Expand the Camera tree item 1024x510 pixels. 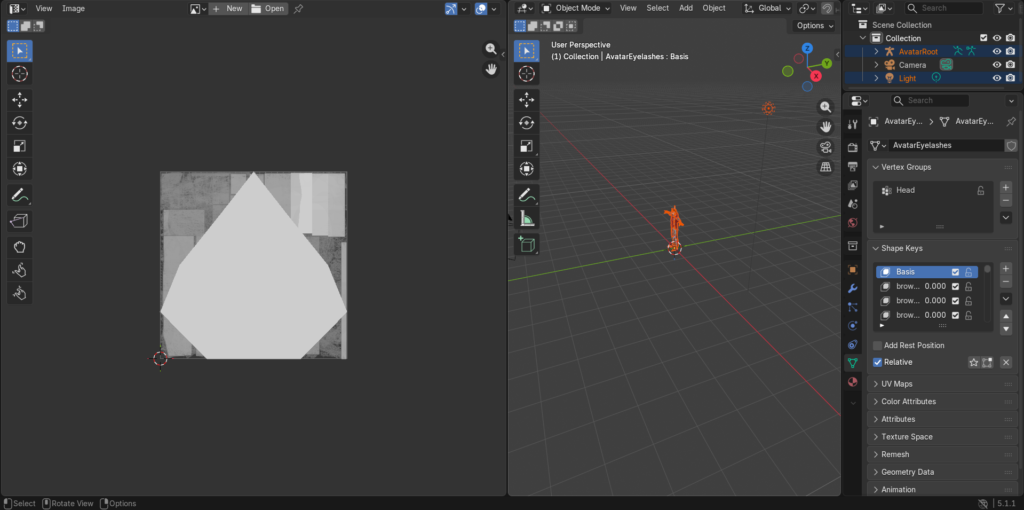876,65
